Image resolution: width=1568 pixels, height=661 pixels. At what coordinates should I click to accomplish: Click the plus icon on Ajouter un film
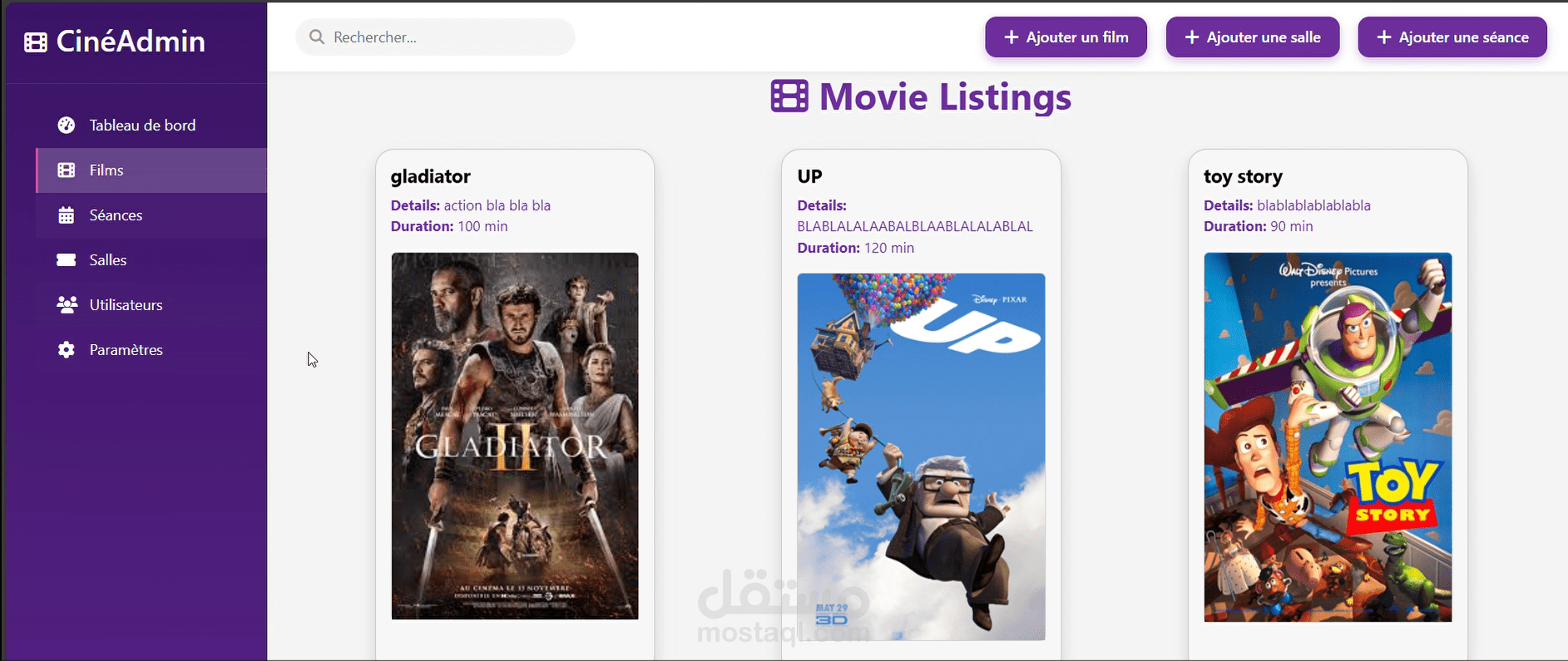point(1012,37)
